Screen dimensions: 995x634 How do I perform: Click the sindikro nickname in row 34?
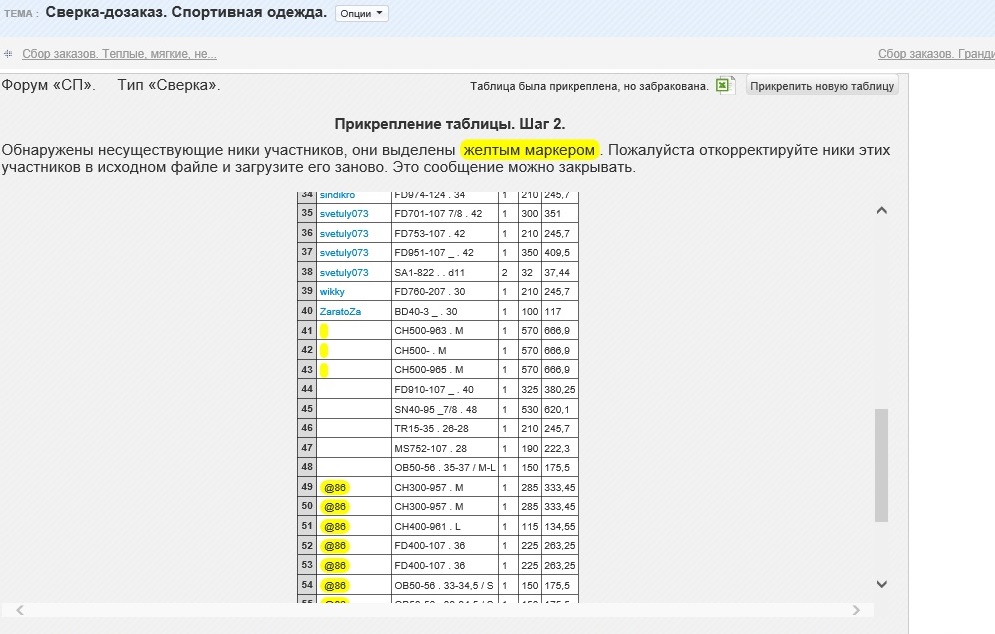tap(339, 195)
